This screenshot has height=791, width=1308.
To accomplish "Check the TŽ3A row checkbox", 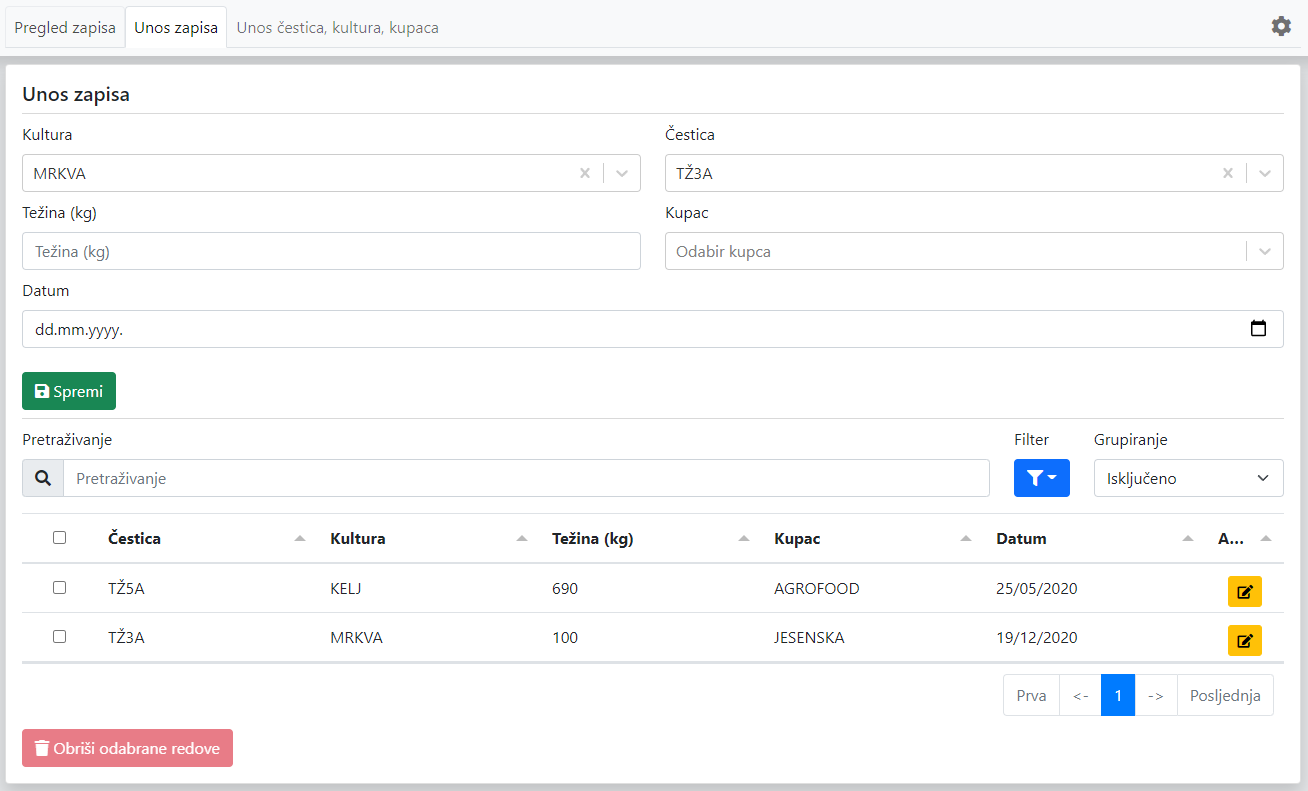I will (x=59, y=637).
